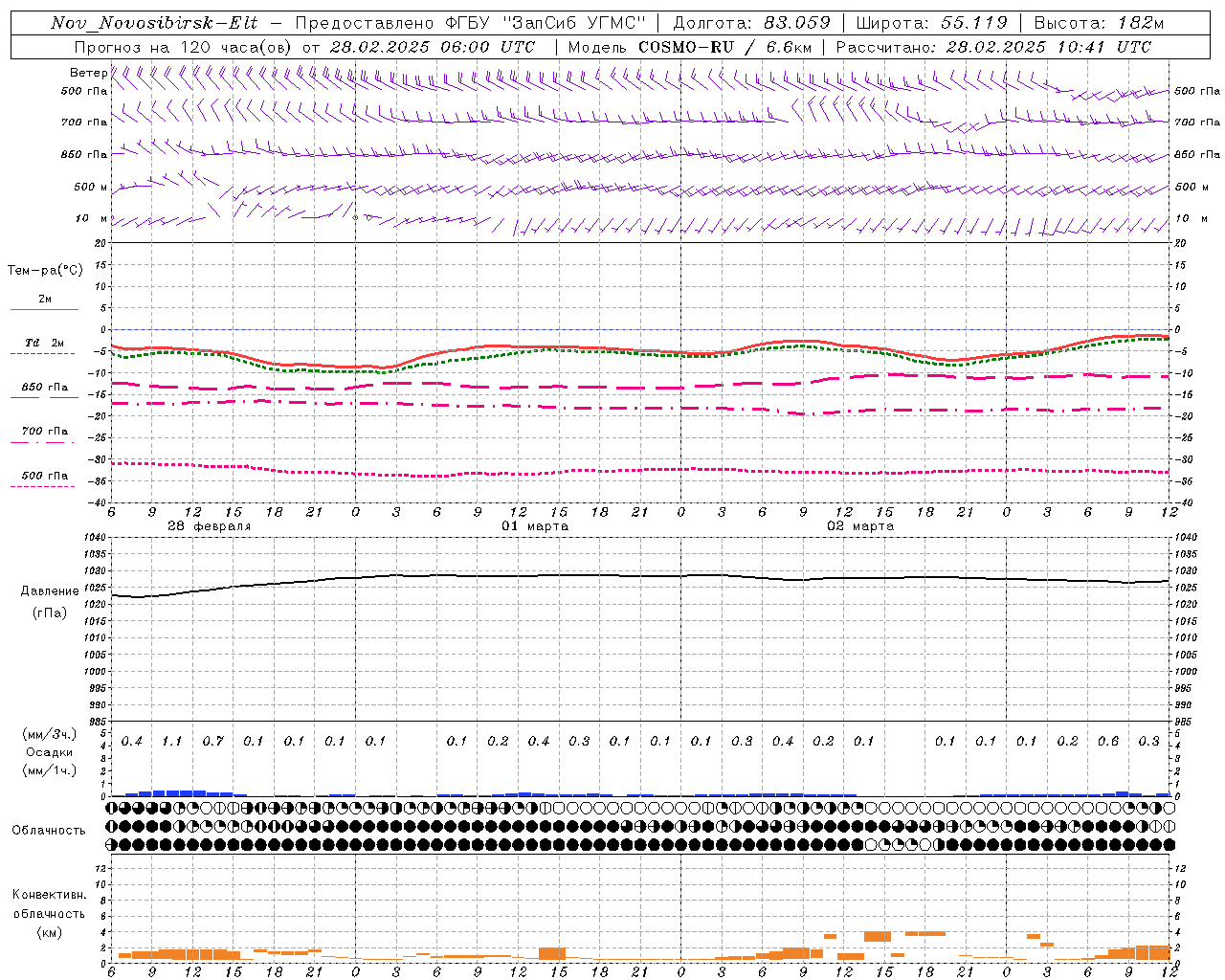
Task: Click the Ветер panel label
Action: (88, 73)
